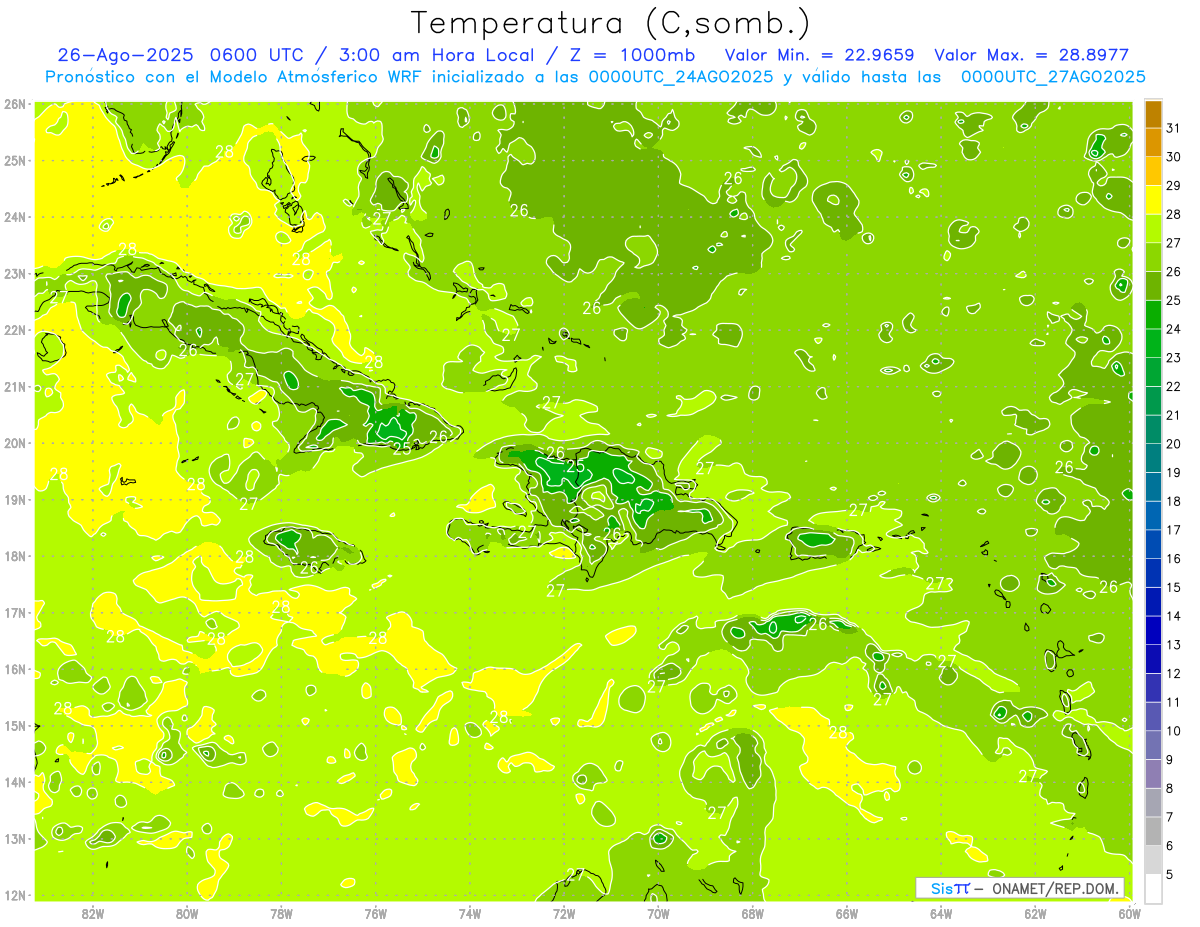Screen dimensions: 1200x927
Task: Click the 23N latitude axis label
Action: click(x=15, y=273)
